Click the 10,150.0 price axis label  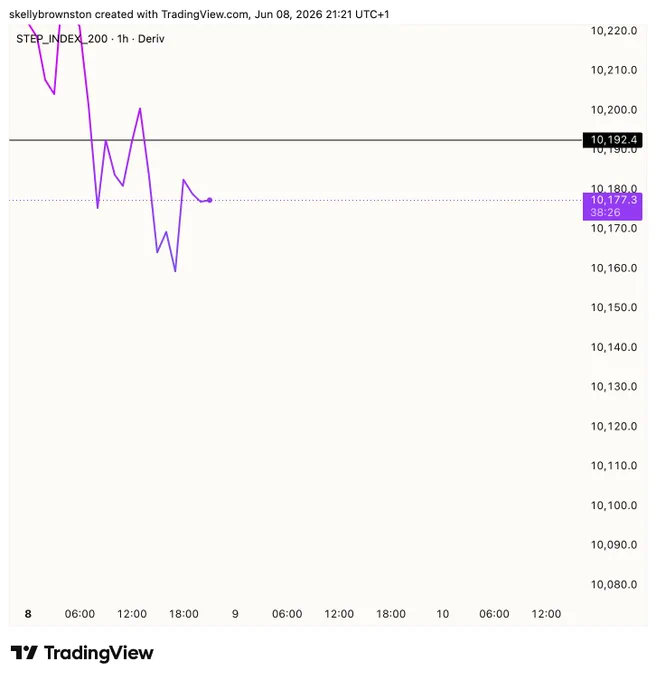tap(614, 307)
